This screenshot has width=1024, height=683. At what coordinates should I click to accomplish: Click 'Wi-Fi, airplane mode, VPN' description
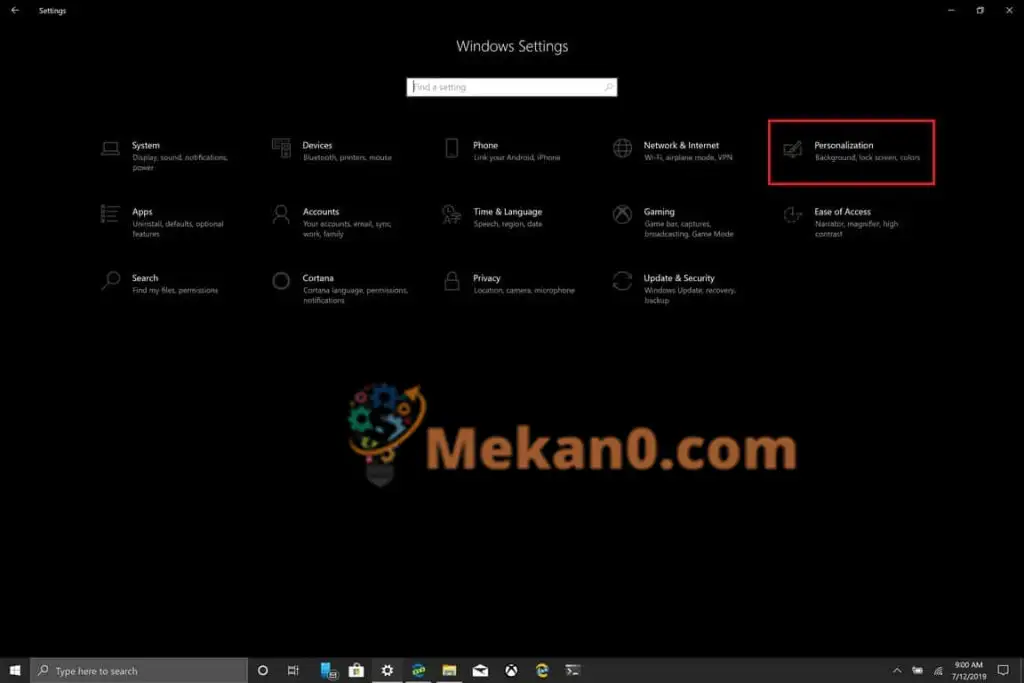click(688, 157)
